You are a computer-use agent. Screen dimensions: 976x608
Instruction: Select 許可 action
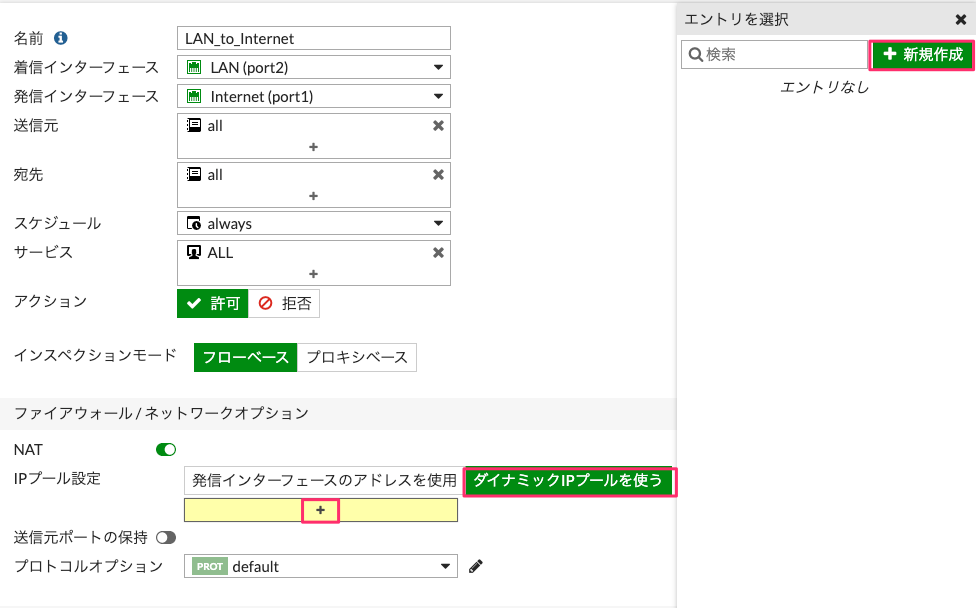coord(213,304)
